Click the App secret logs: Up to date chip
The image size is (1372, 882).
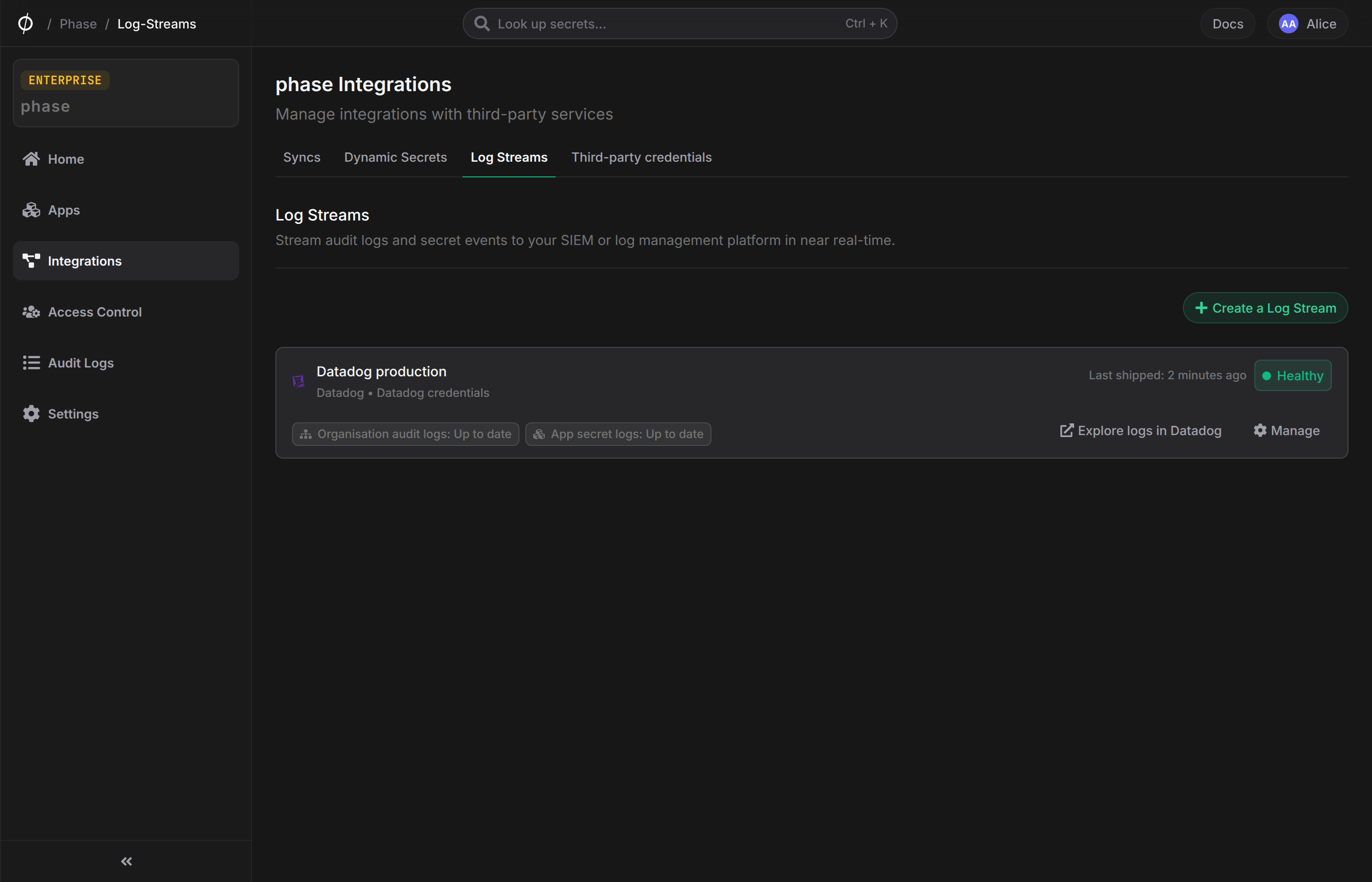tap(618, 434)
